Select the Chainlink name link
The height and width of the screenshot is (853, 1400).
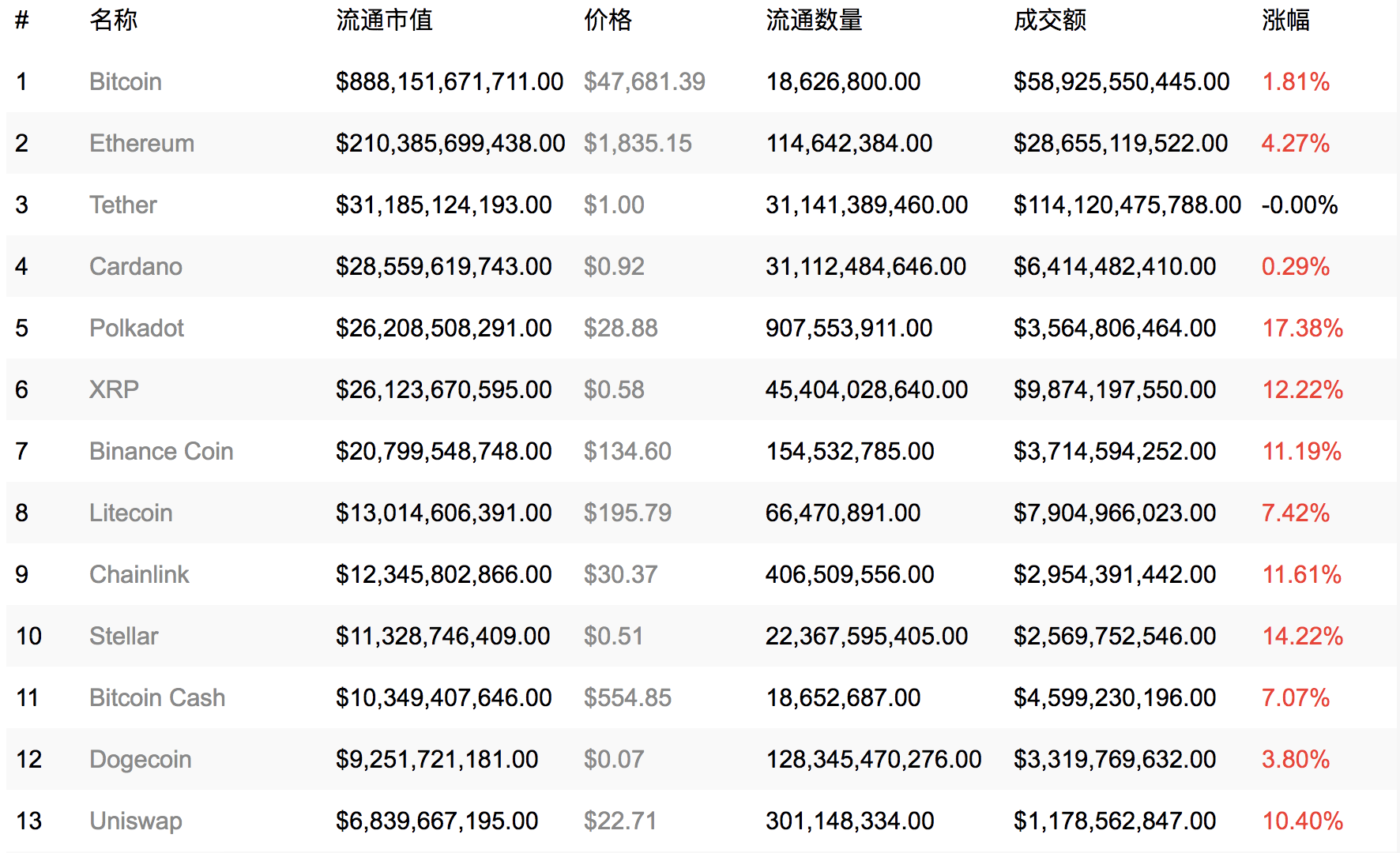click(x=139, y=574)
